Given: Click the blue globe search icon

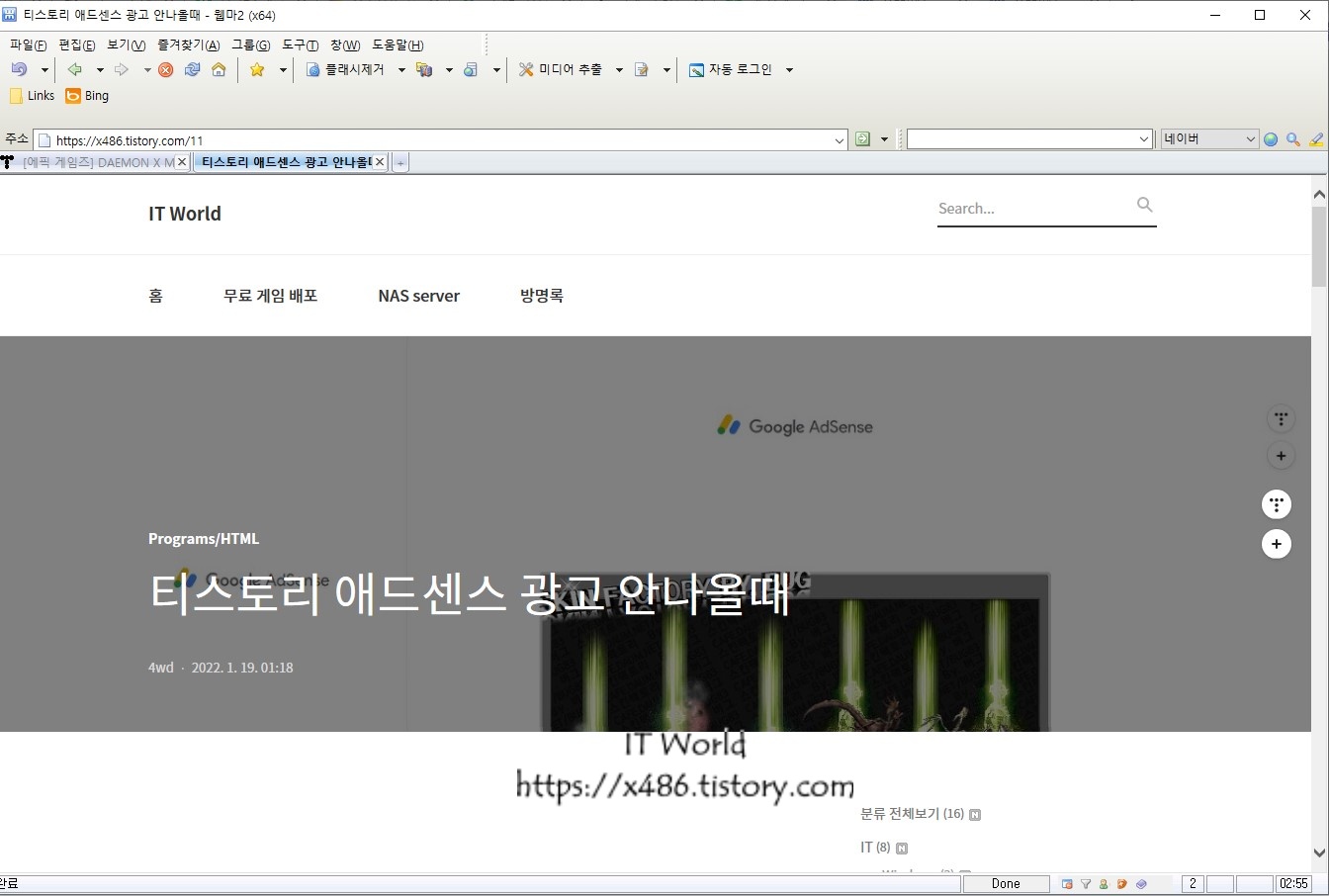Looking at the screenshot, I should click(x=1271, y=139).
